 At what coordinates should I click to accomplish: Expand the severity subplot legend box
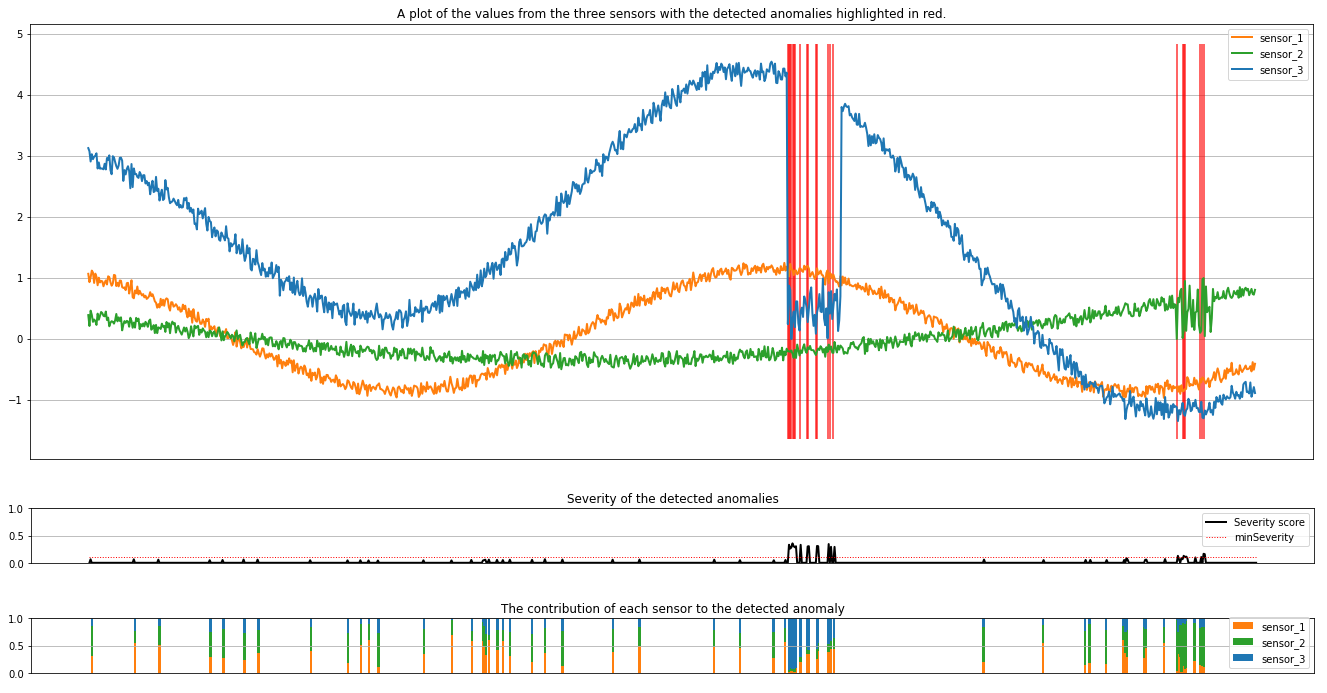point(1255,529)
